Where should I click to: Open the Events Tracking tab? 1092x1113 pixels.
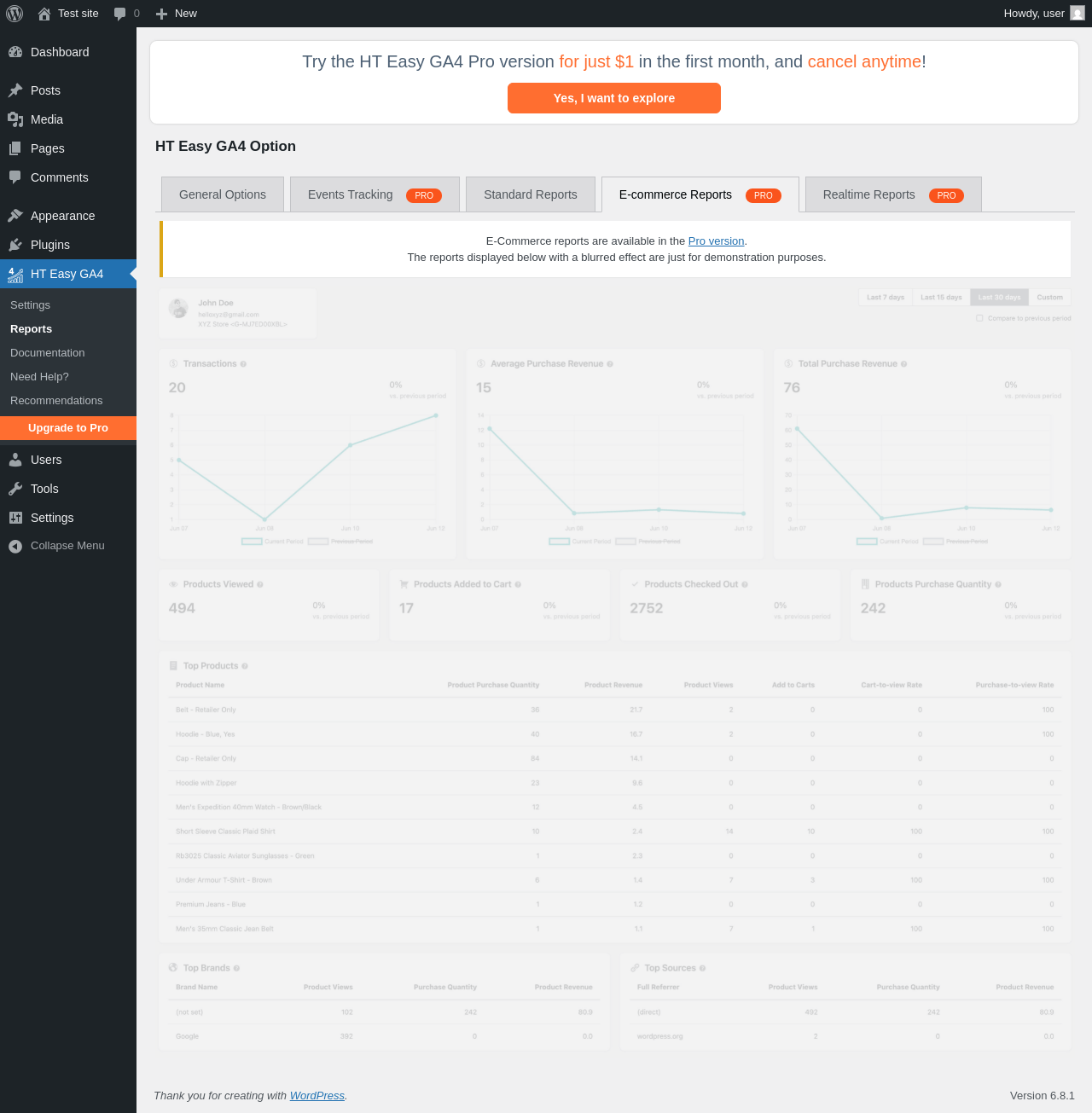tap(375, 194)
